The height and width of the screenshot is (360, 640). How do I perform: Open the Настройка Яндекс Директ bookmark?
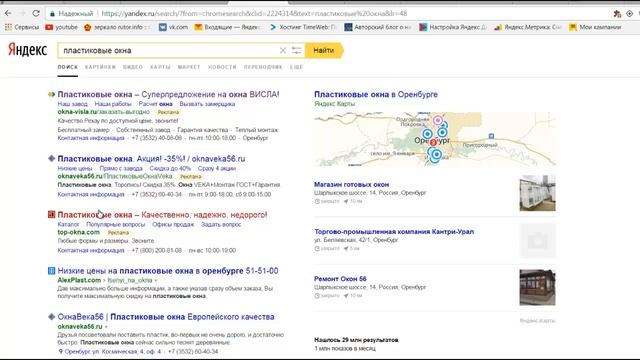pyautogui.click(x=453, y=27)
